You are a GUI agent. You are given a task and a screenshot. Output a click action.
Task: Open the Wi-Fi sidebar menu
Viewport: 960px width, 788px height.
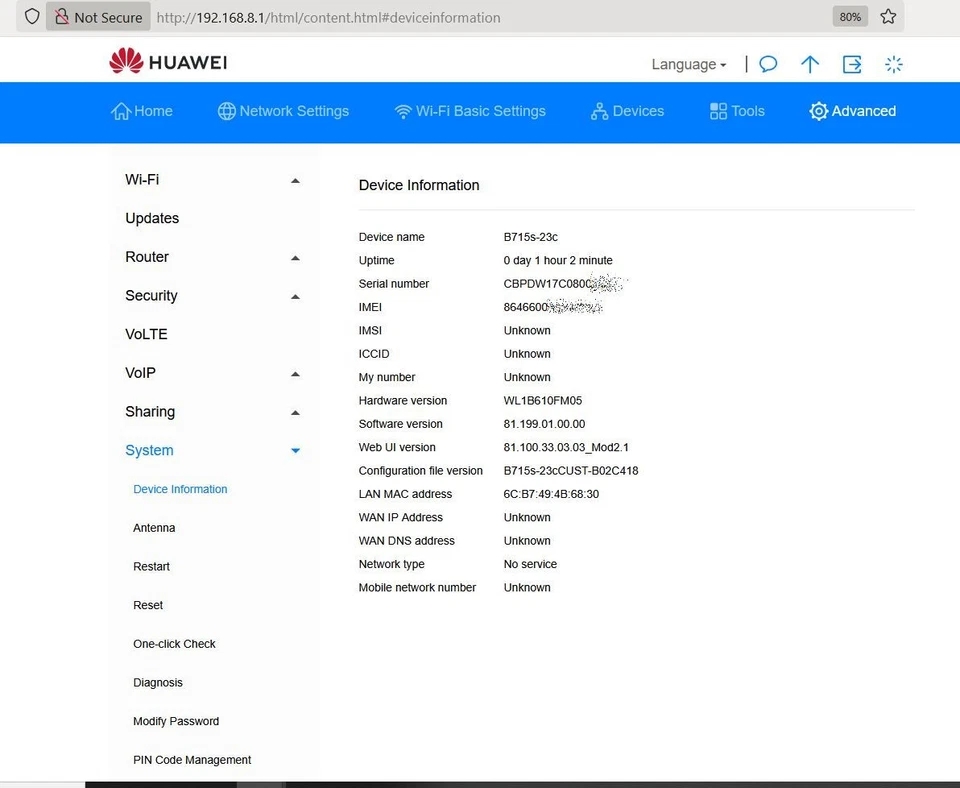tap(142, 179)
